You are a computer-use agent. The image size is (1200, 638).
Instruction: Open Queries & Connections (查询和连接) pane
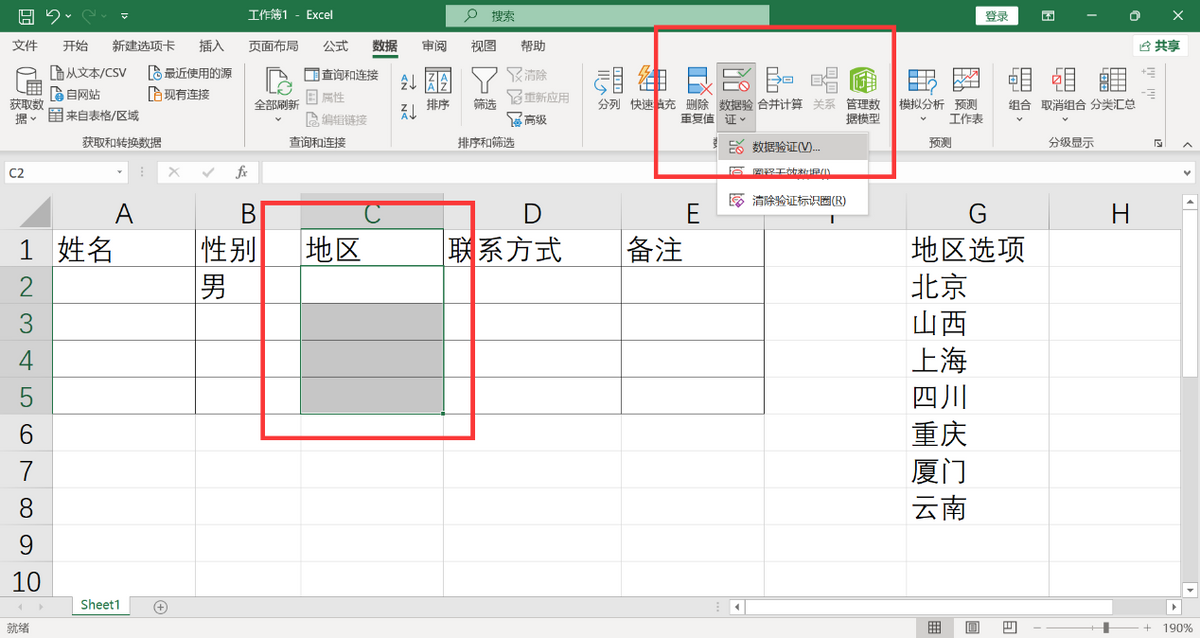(342, 75)
